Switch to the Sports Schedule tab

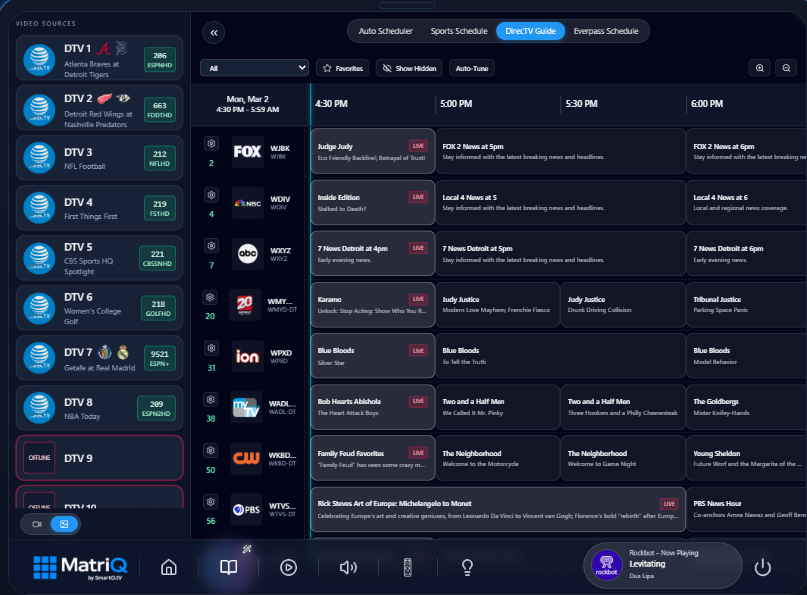point(458,30)
